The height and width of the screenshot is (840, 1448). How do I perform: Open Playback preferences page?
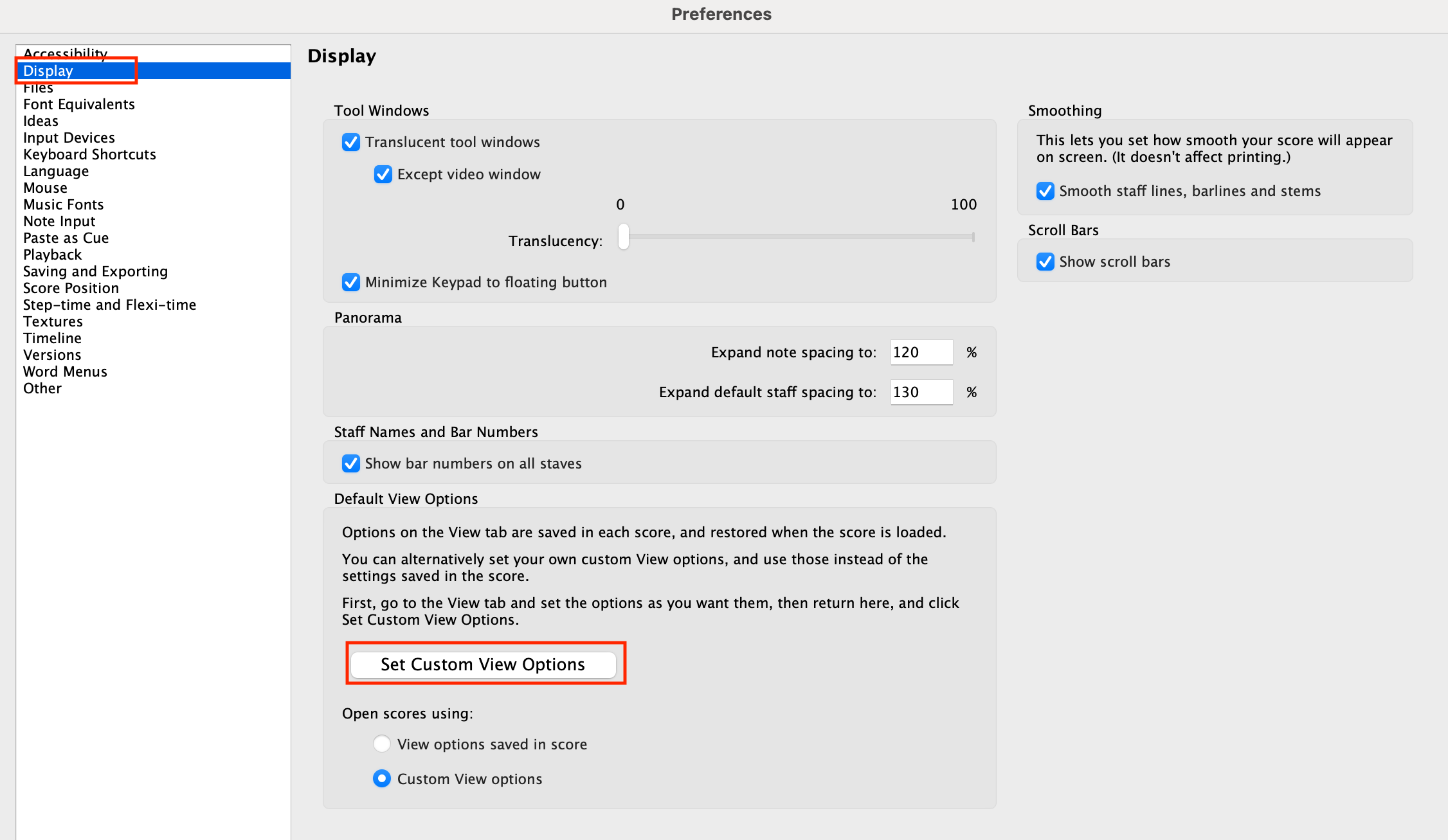coord(52,255)
